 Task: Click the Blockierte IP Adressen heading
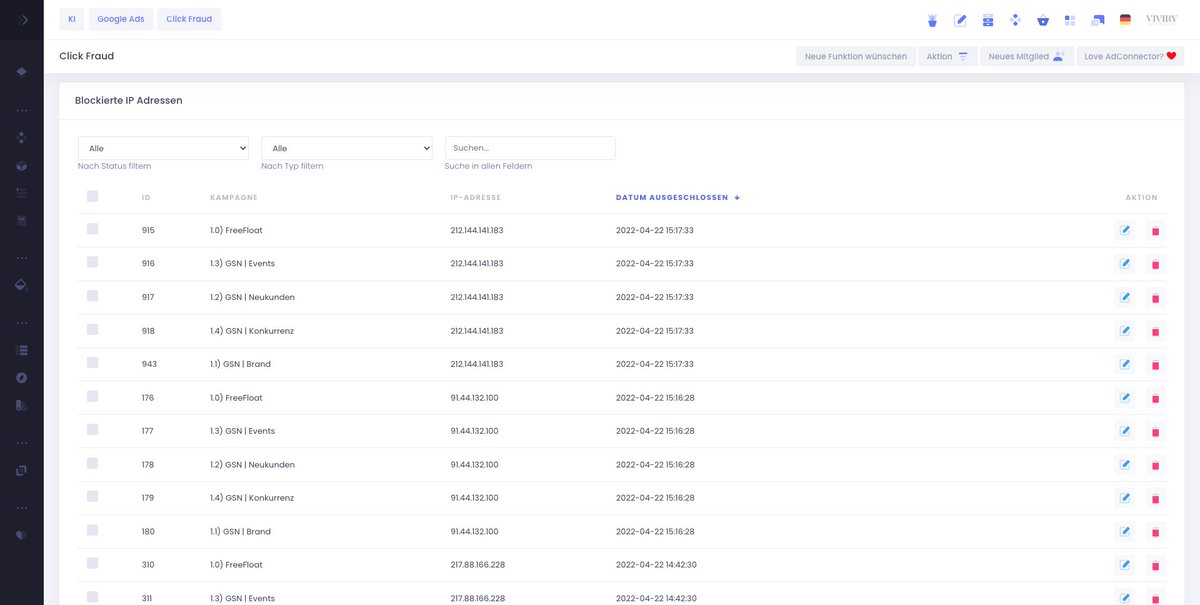point(129,101)
